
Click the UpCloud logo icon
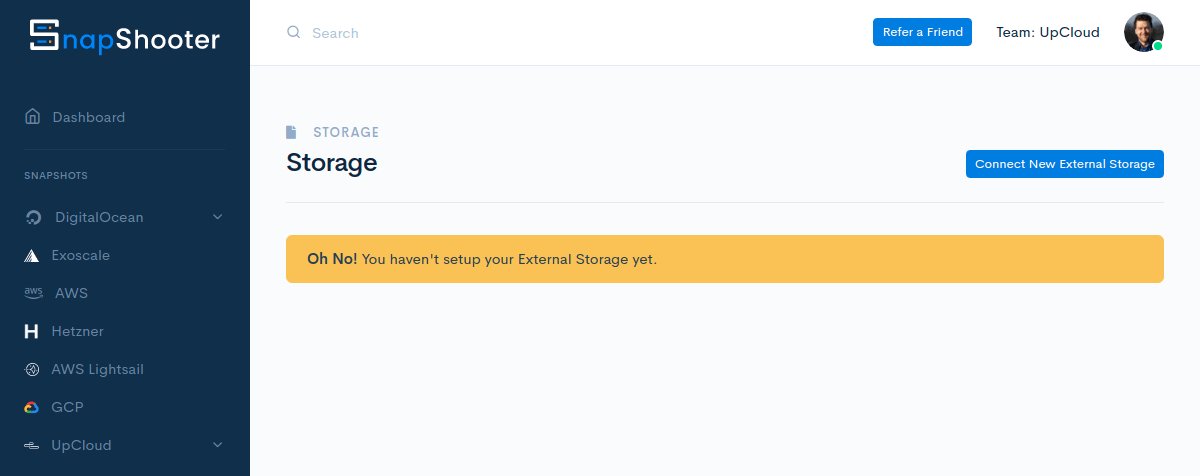[x=32, y=445]
